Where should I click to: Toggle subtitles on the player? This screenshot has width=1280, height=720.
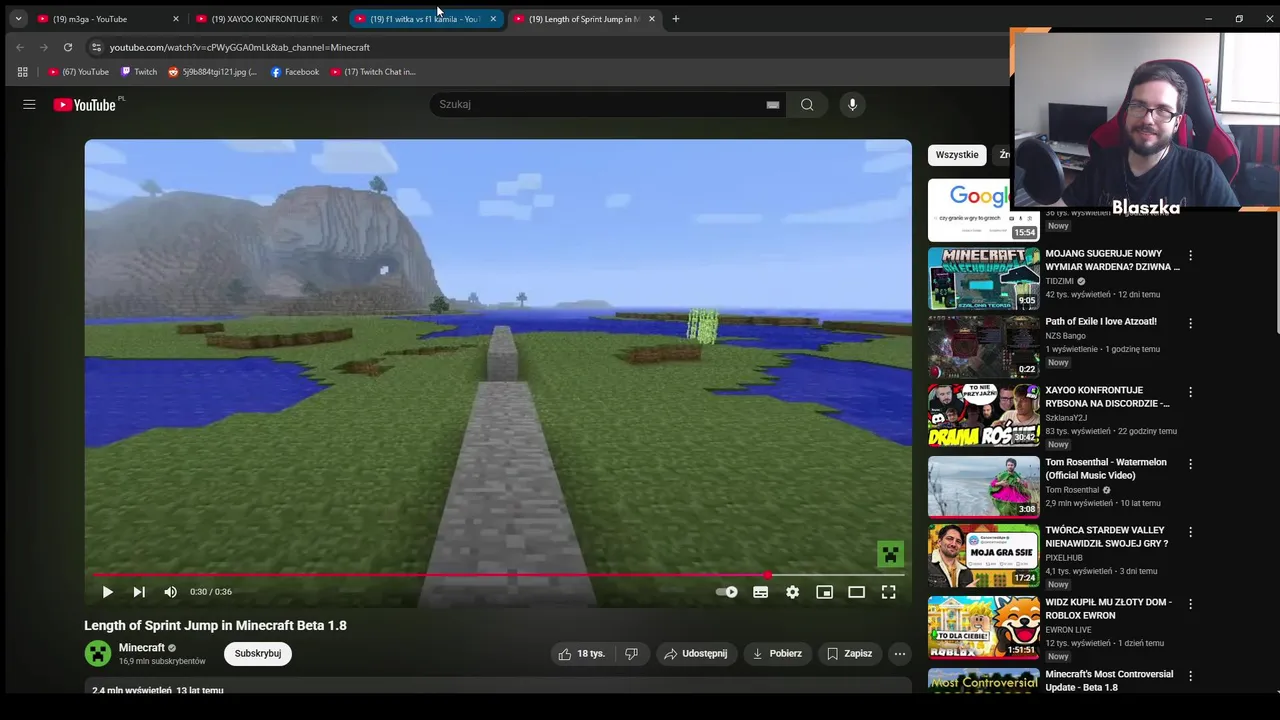(760, 592)
